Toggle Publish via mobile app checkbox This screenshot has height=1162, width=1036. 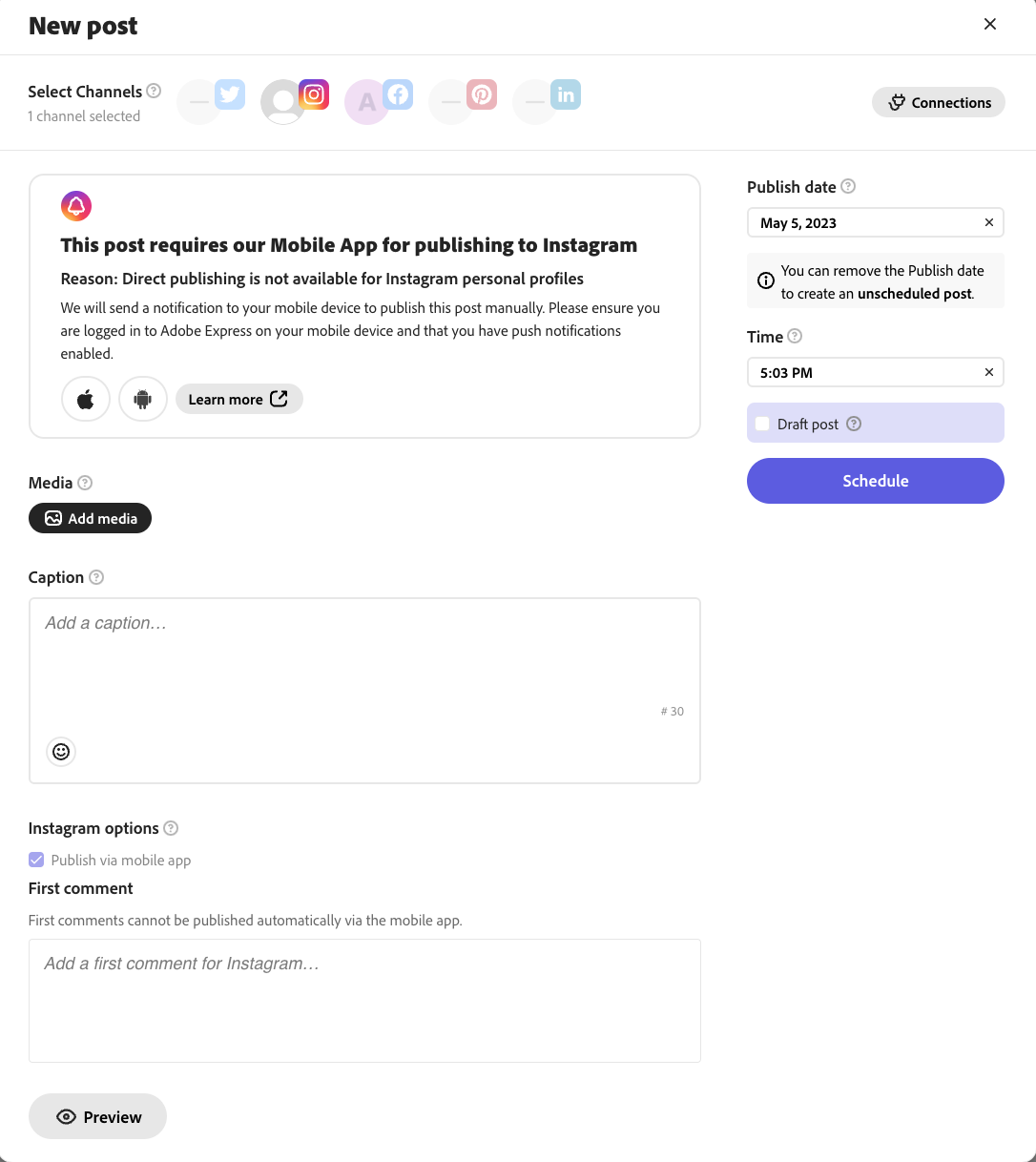coord(36,860)
